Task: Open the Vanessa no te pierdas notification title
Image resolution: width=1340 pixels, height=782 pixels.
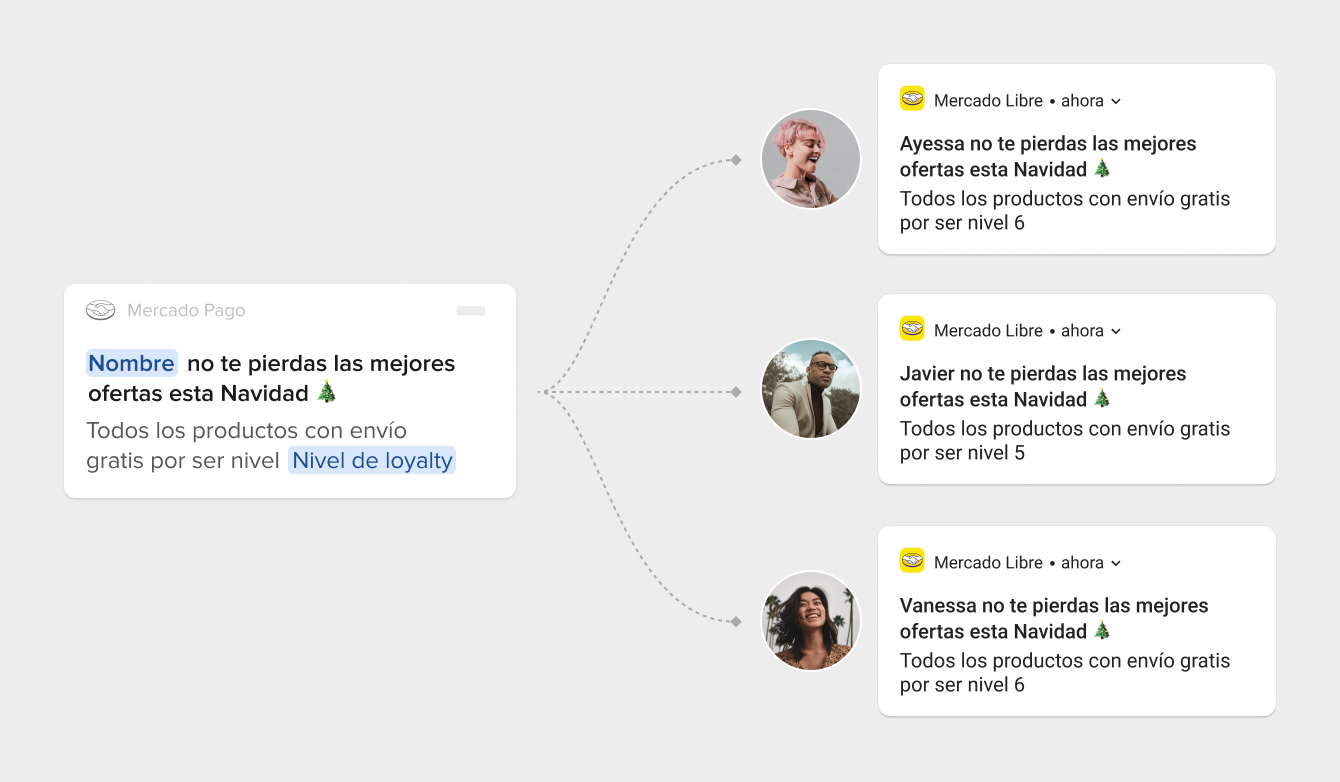Action: (1054, 618)
